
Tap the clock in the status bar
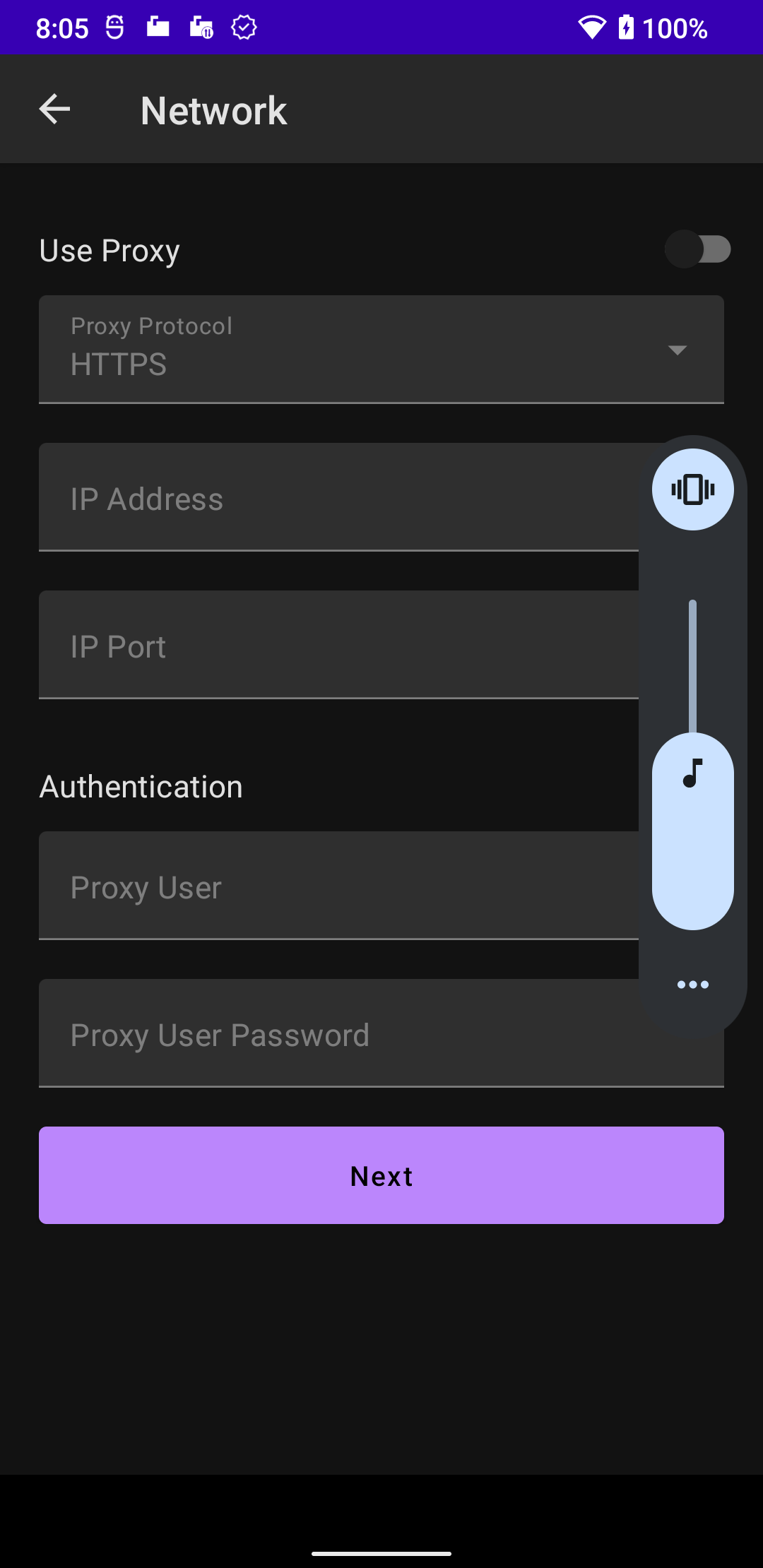coord(62,28)
